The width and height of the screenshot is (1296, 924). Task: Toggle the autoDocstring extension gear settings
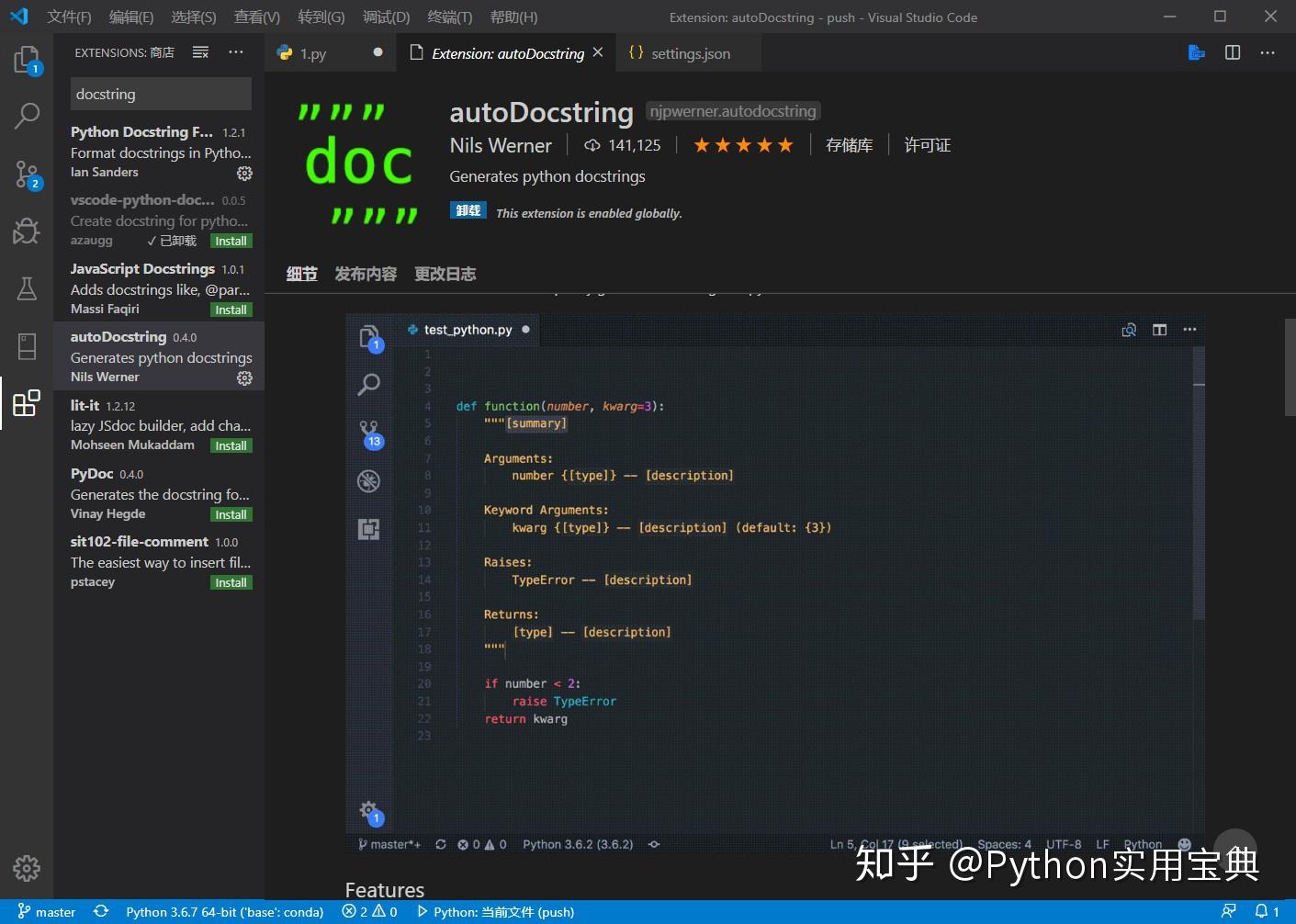coord(244,377)
